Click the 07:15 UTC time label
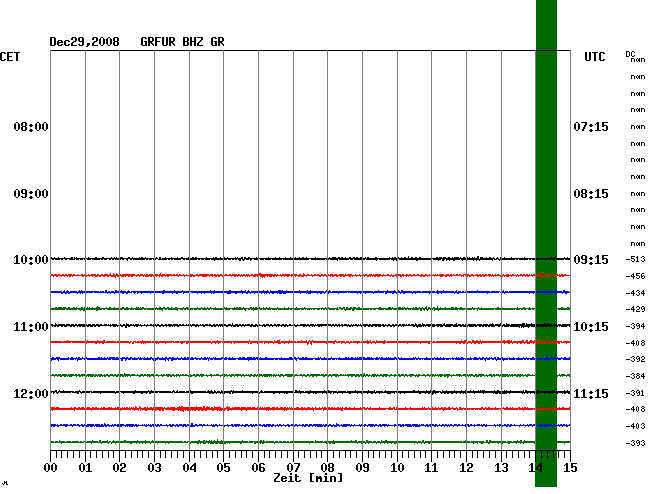This screenshot has width=650, height=494. tap(591, 127)
